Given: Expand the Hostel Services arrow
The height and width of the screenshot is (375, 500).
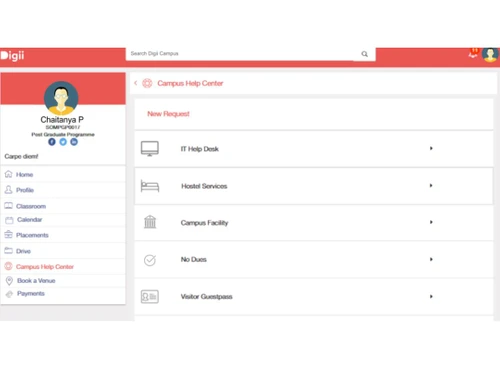Looking at the screenshot, I should pyautogui.click(x=431, y=185).
